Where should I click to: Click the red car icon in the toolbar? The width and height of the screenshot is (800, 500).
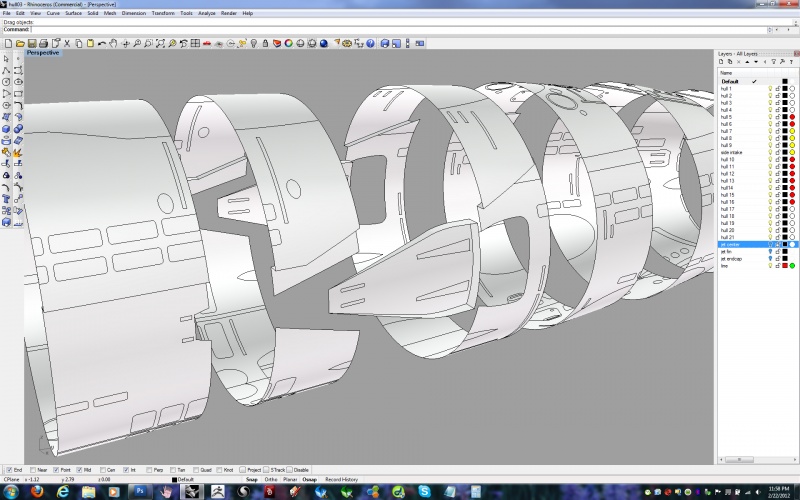(x=207, y=43)
